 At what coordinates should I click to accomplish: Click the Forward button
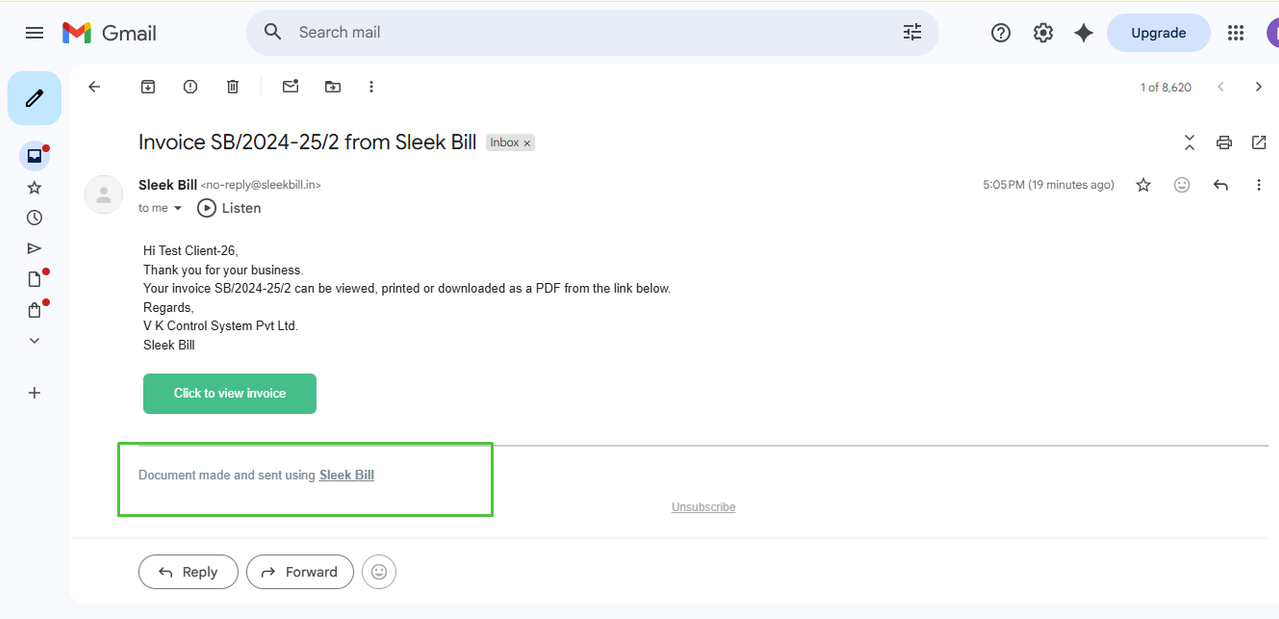coord(300,572)
